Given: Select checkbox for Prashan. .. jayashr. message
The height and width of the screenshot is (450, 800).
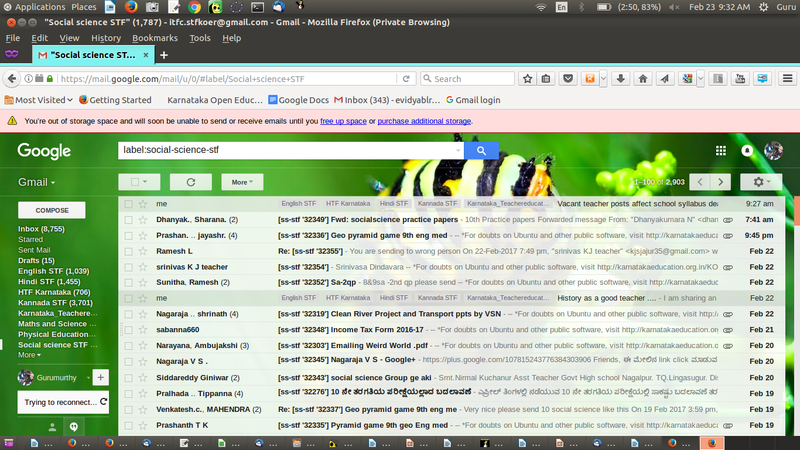Looking at the screenshot, I should click(128, 236).
